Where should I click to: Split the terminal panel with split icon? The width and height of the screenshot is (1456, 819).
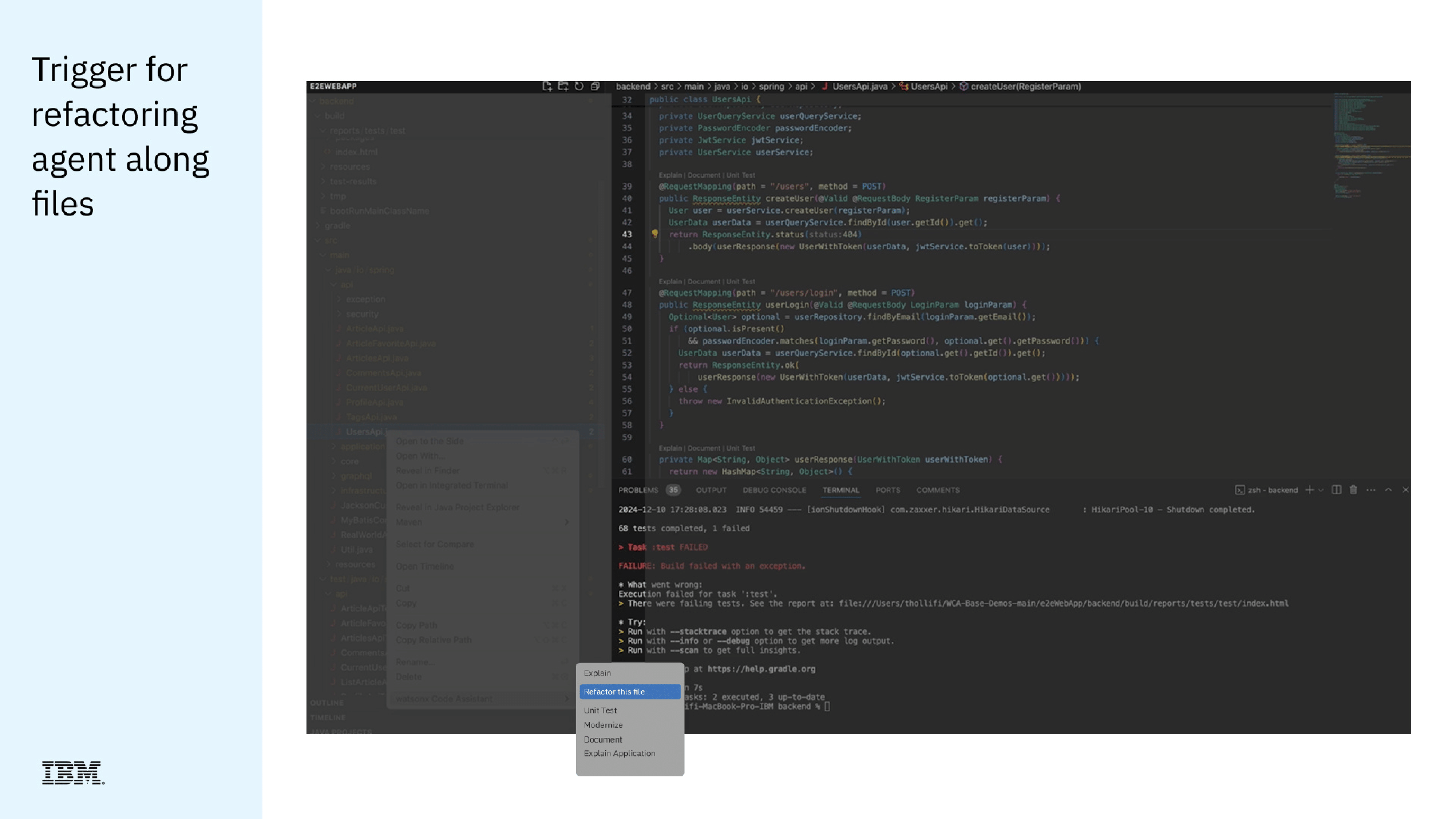[x=1336, y=490]
